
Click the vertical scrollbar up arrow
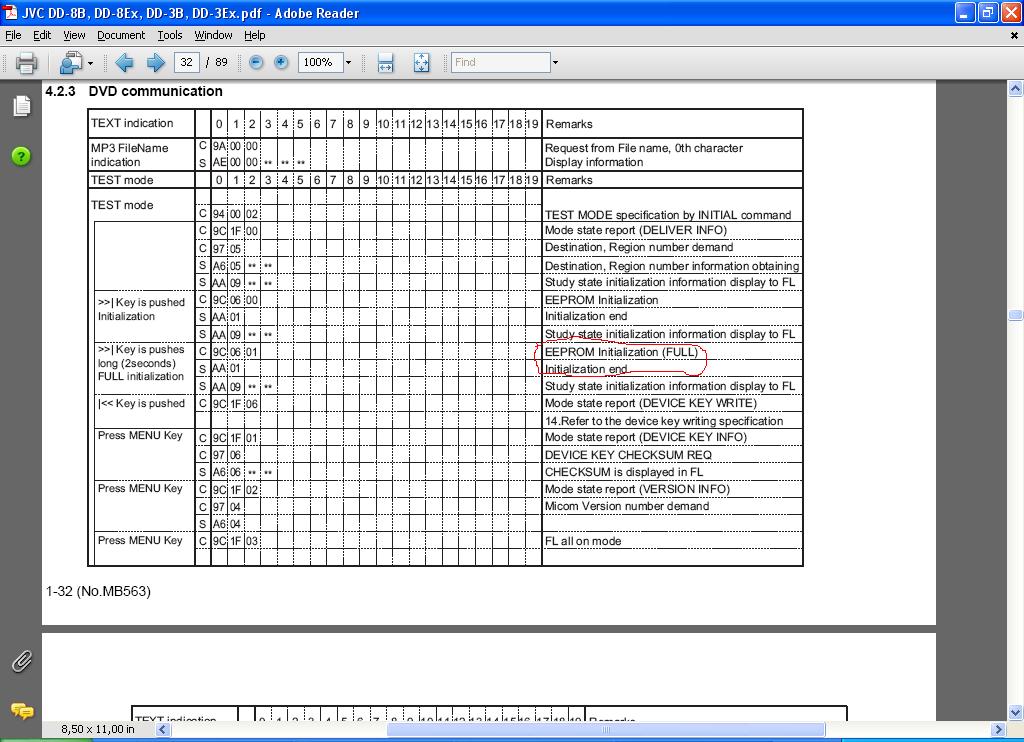point(1016,88)
